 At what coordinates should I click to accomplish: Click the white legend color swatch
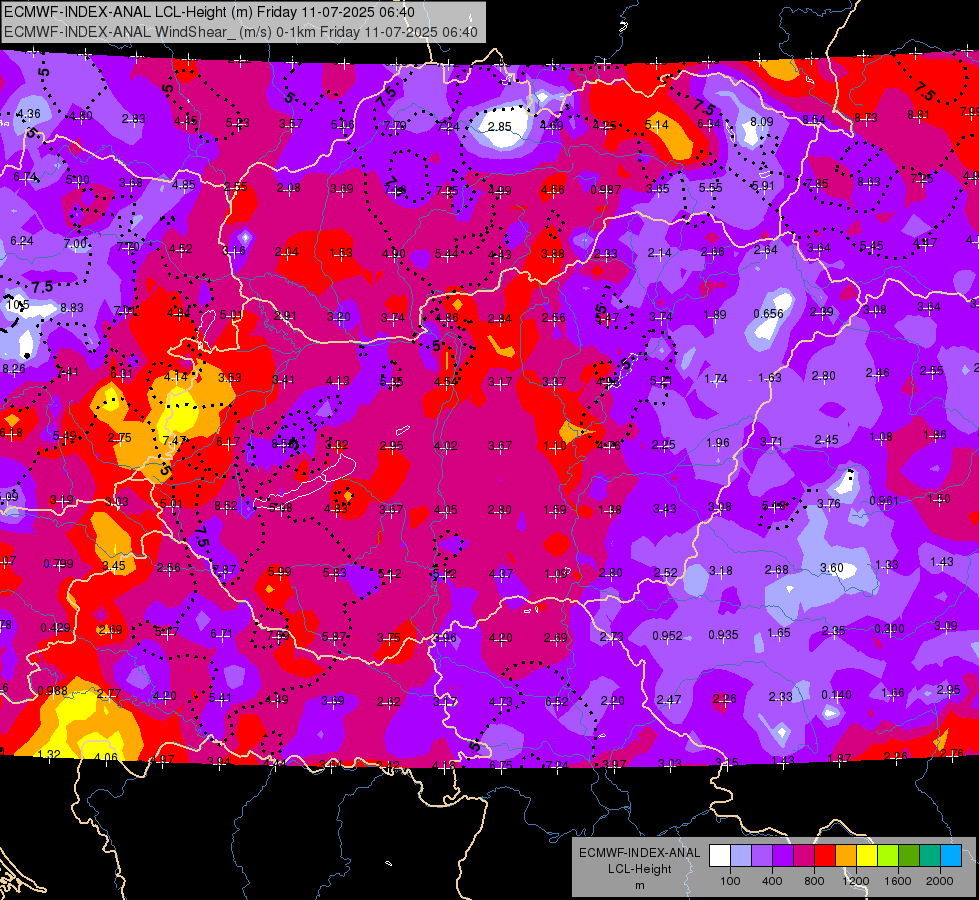coord(720,855)
